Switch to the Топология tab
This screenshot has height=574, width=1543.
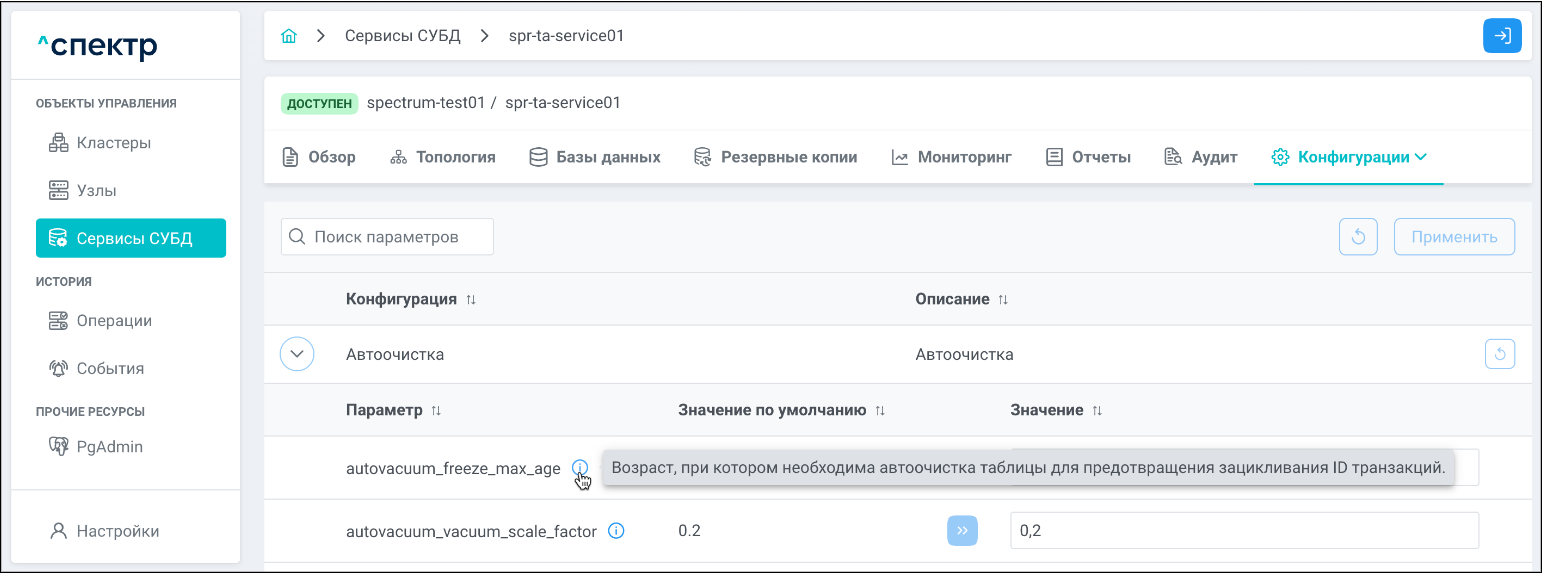(442, 157)
